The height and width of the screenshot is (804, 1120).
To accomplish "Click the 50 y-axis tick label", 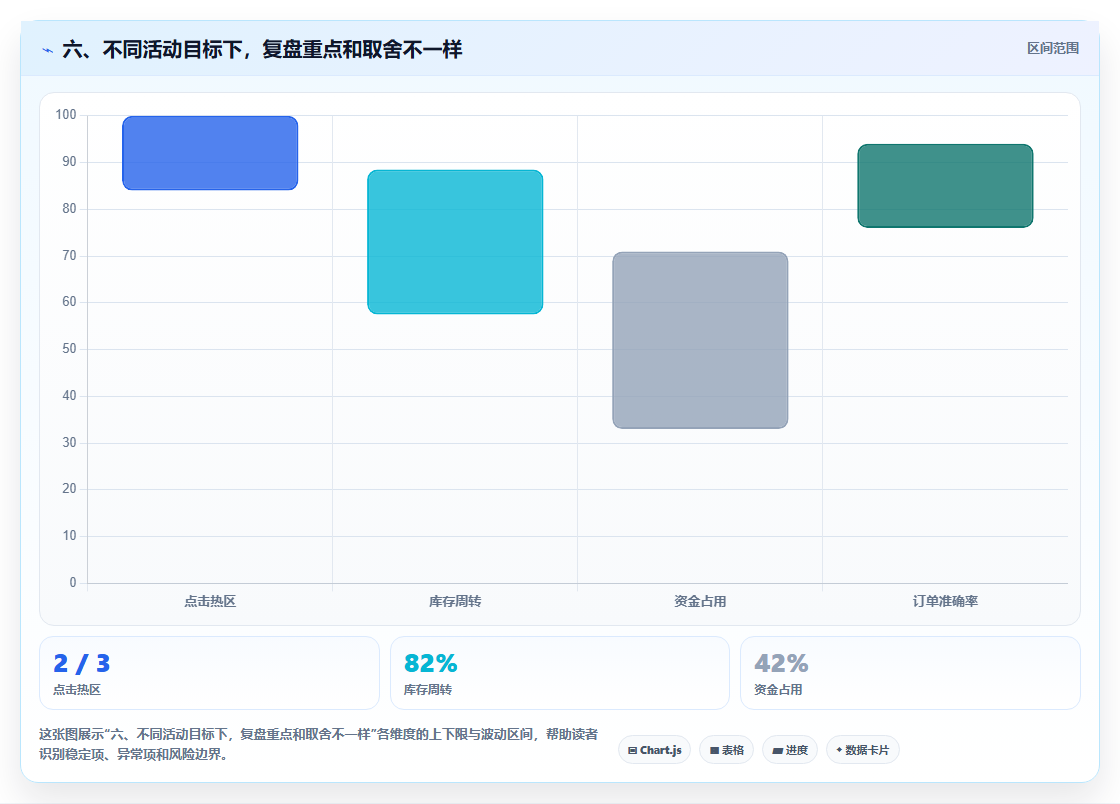I will [69, 348].
